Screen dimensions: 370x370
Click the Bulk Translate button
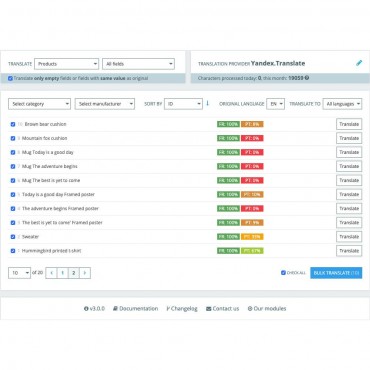pos(336,273)
